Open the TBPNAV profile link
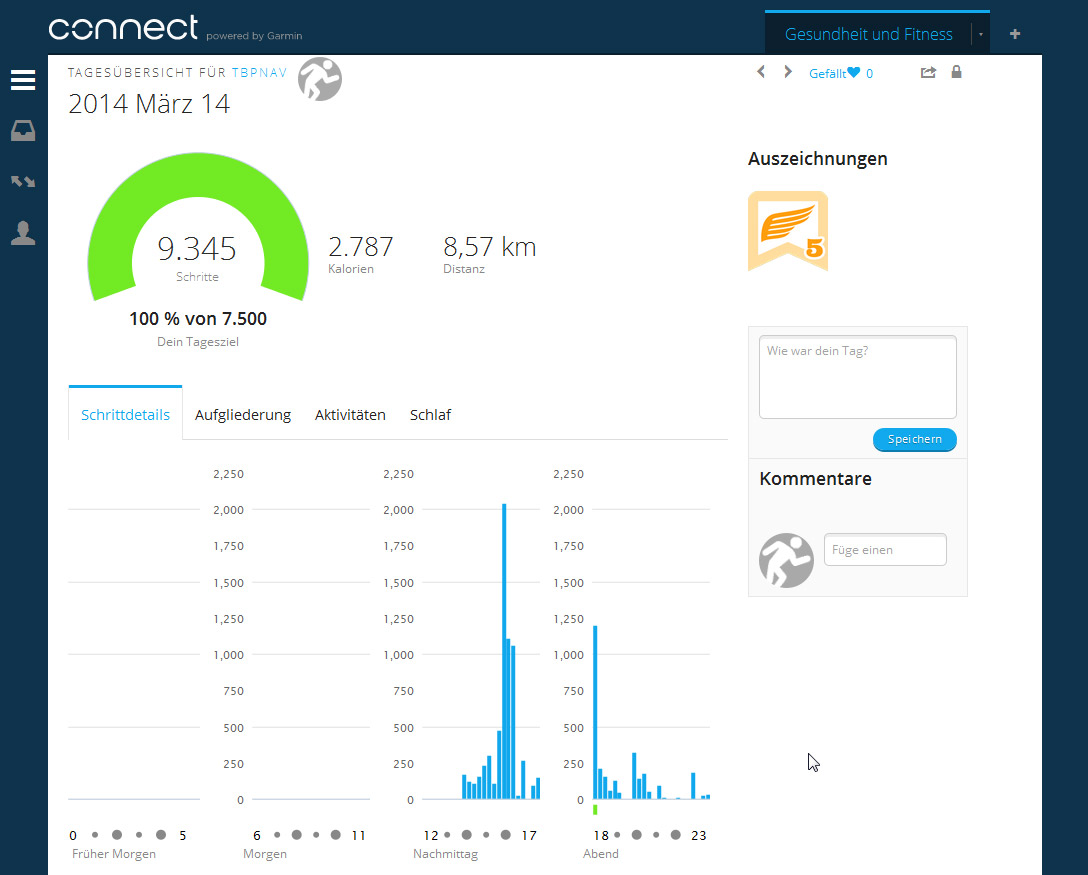 point(259,73)
